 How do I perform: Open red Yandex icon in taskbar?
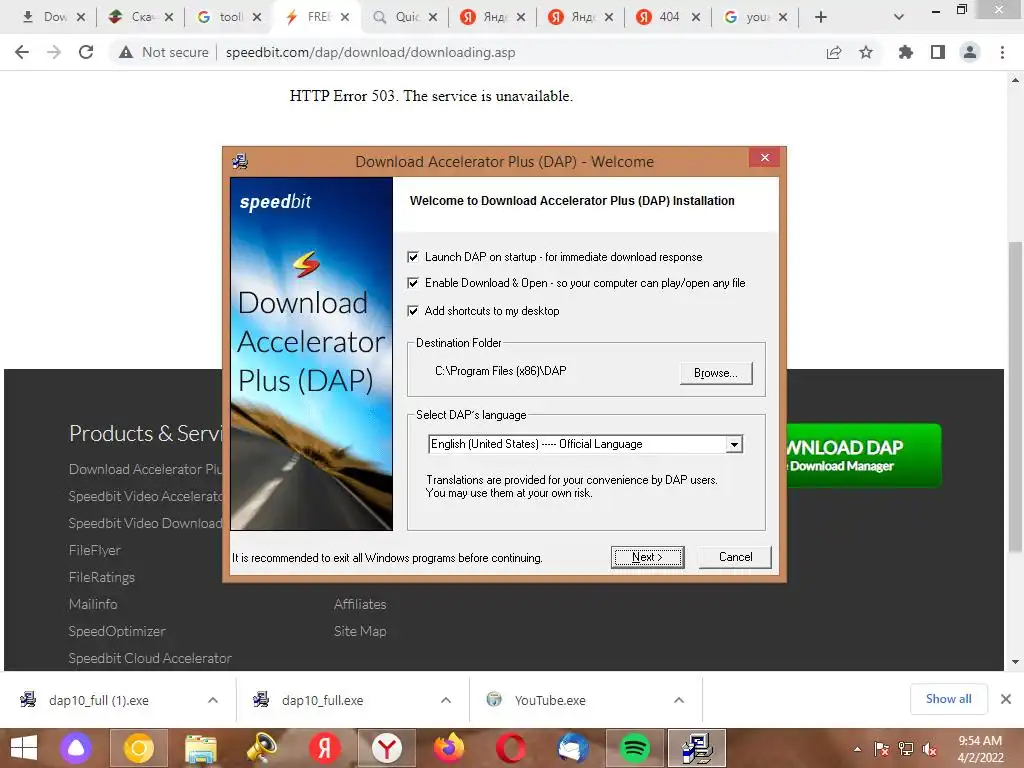324,748
